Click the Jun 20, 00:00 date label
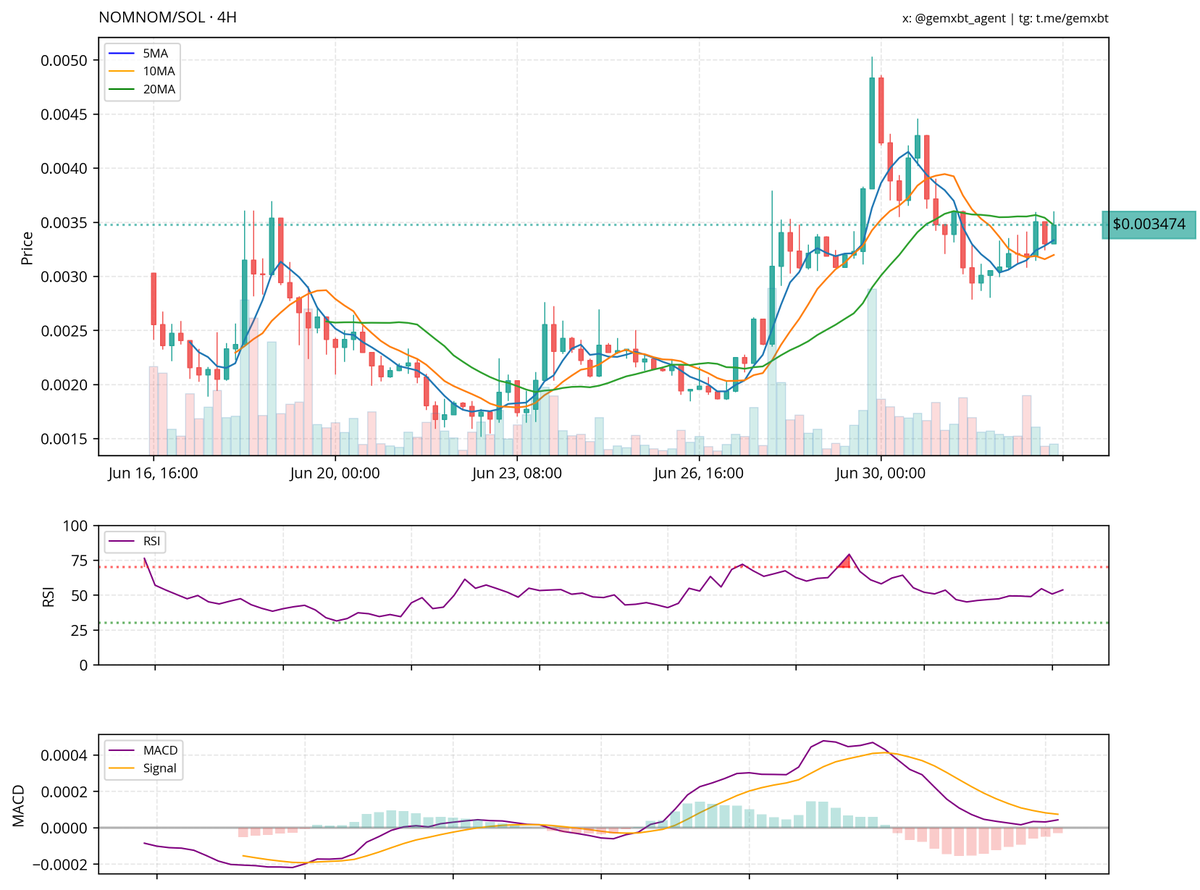This screenshot has width=1200, height=890. tap(335, 474)
